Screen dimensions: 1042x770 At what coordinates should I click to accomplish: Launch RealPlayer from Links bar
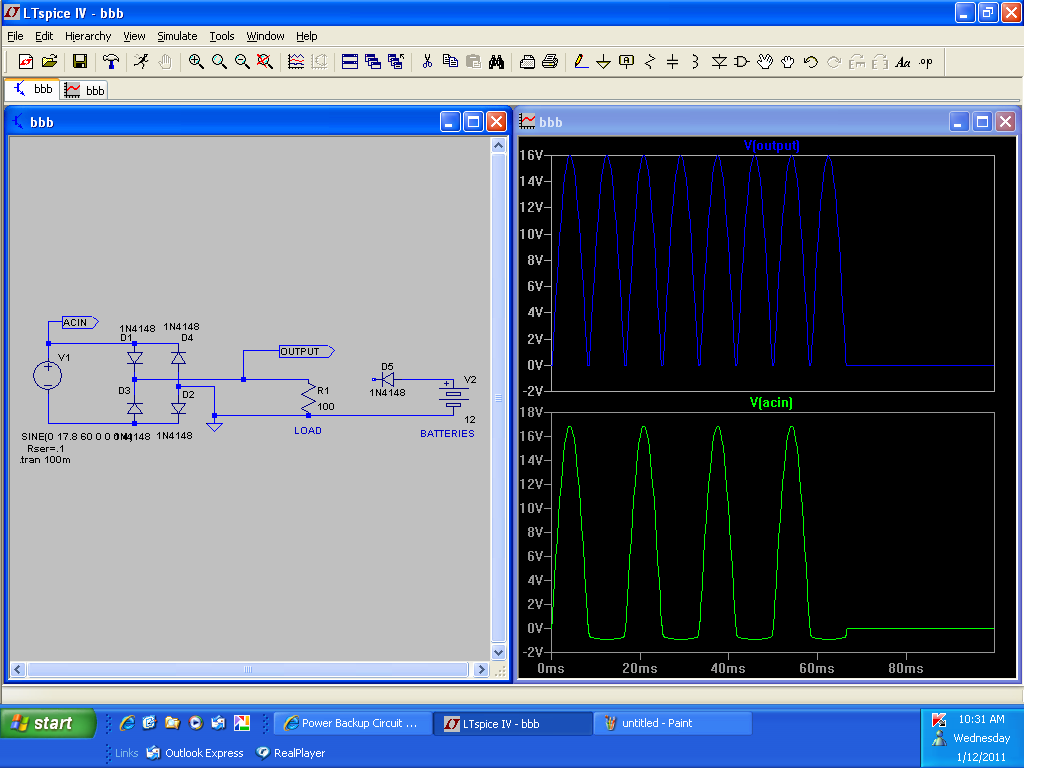(x=290, y=753)
